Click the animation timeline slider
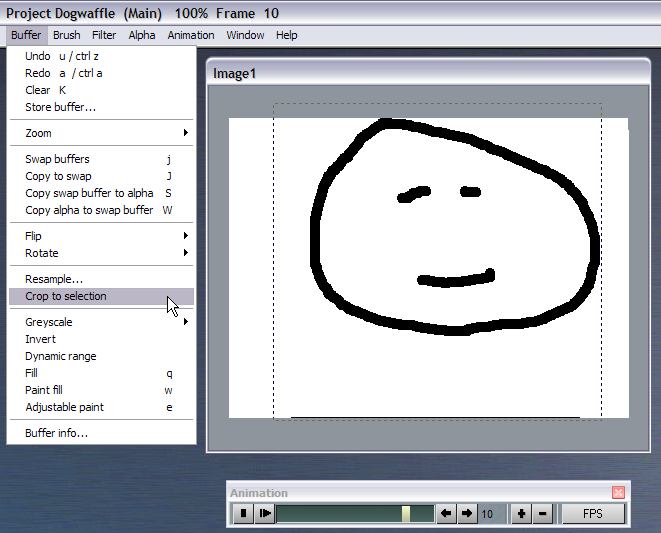The width and height of the screenshot is (661, 533). [x=355, y=514]
